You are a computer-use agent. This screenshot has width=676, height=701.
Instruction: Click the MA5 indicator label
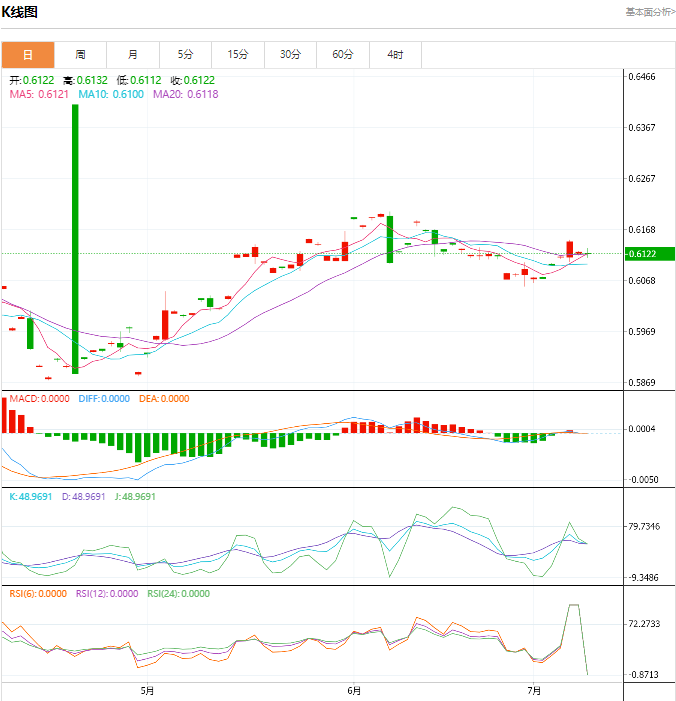39,94
